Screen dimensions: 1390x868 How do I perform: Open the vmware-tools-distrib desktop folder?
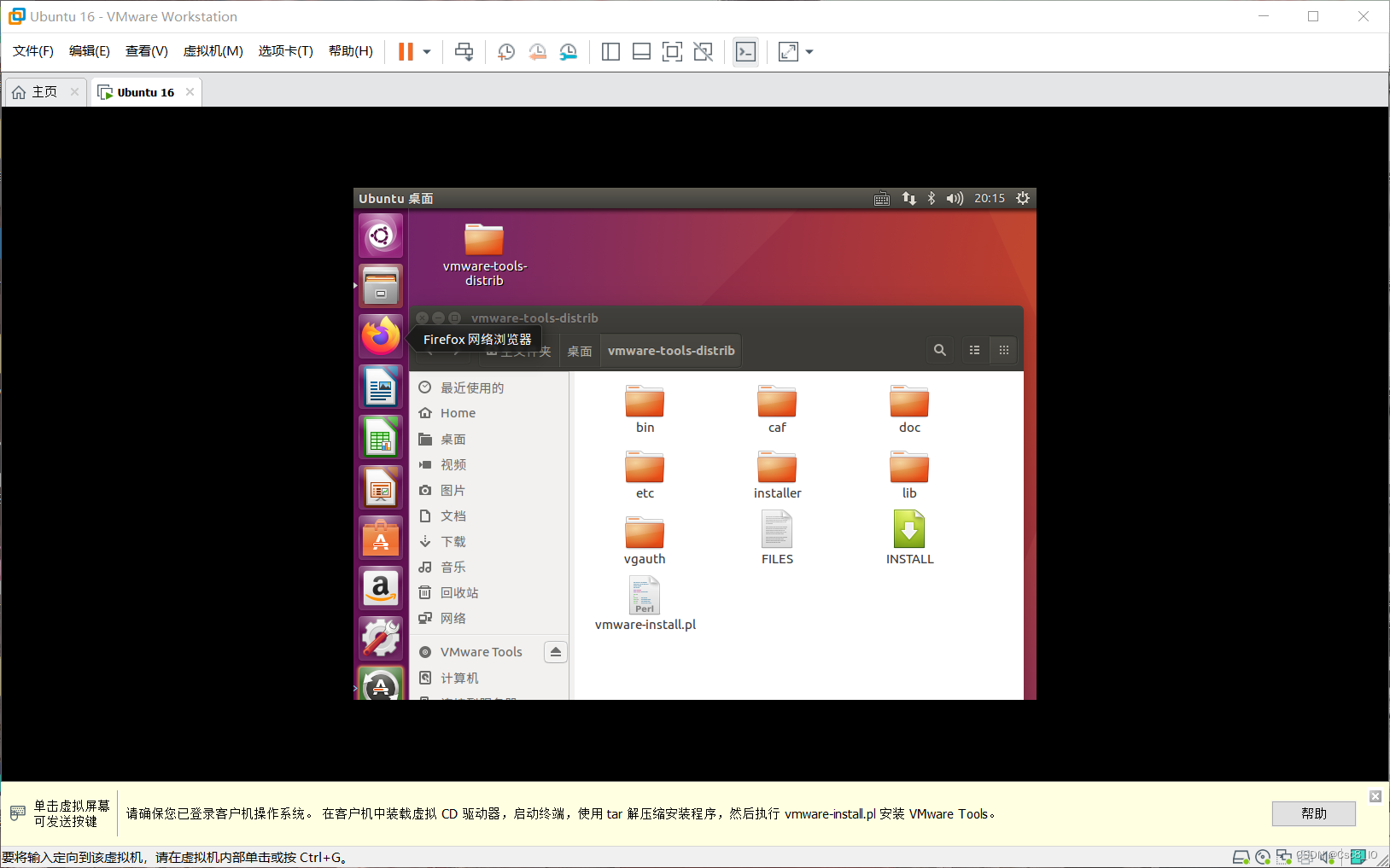point(484,253)
